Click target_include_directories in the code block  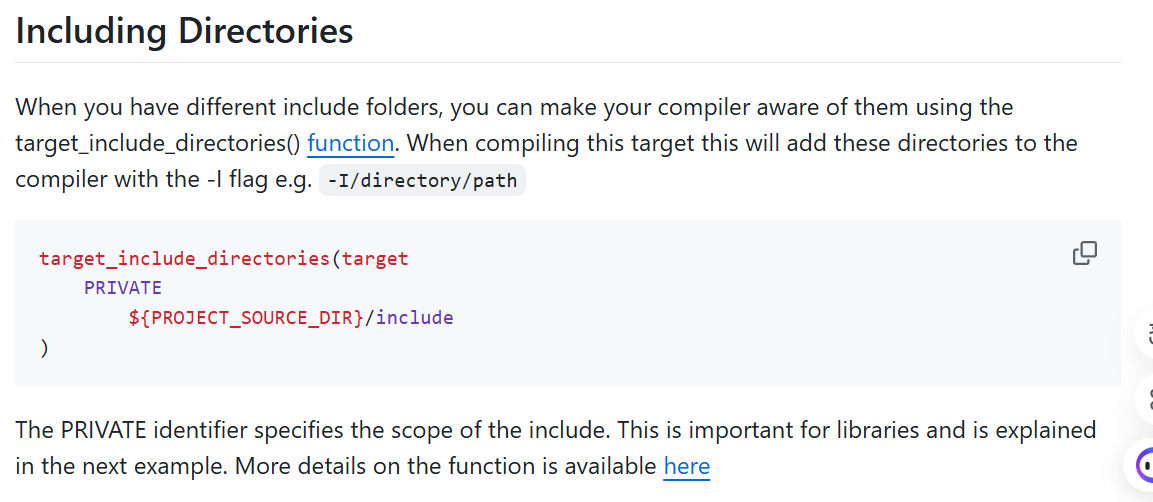pyautogui.click(x=185, y=259)
